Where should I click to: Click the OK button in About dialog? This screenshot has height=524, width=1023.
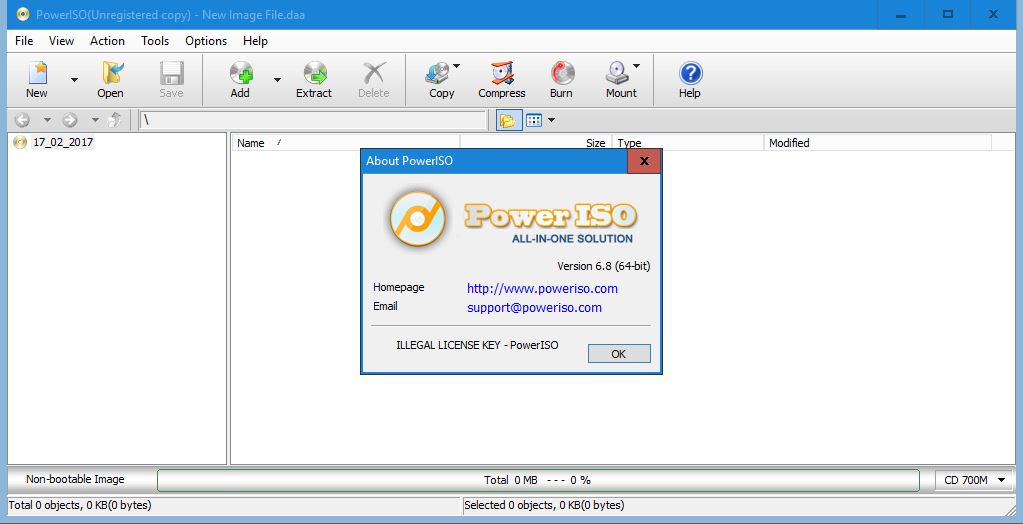pos(619,354)
